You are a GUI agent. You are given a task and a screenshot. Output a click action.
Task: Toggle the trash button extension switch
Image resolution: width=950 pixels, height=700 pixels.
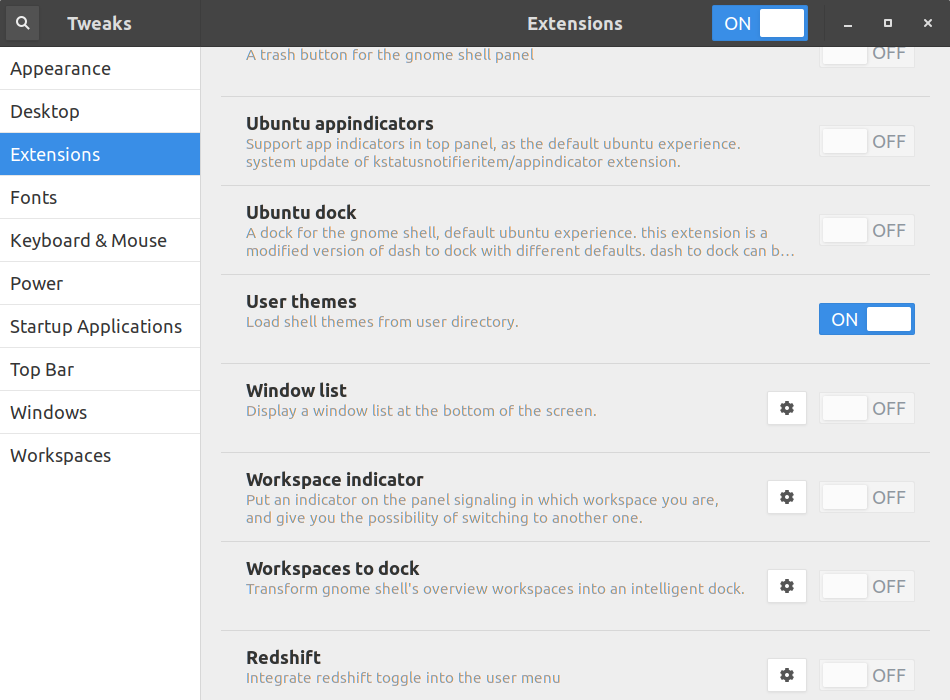click(x=866, y=56)
